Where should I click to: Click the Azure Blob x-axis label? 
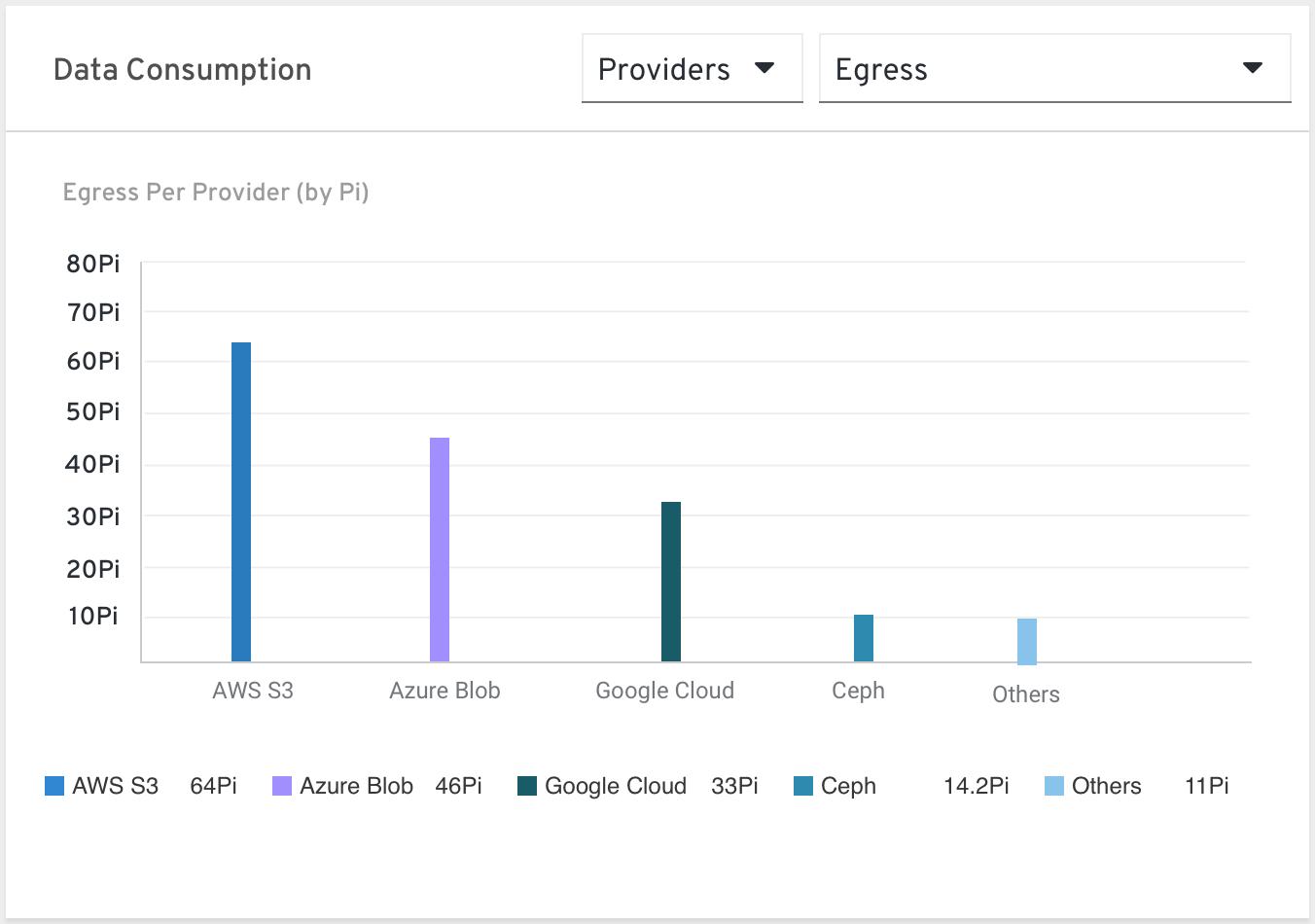pyautogui.click(x=444, y=691)
